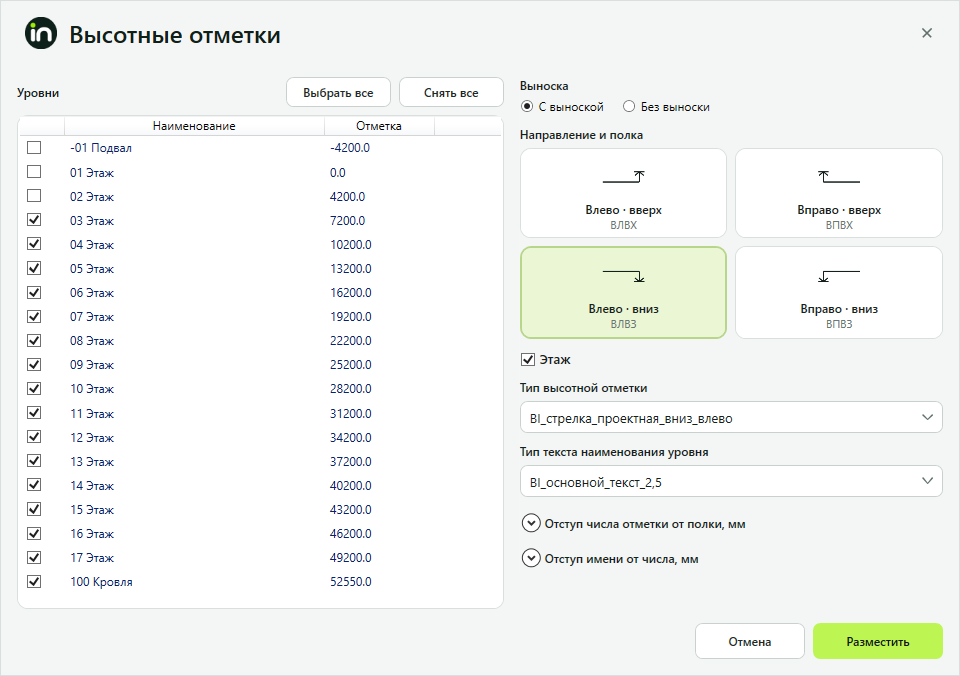Select the 'Вправо · вверх' direction card
This screenshot has width=960, height=676.
point(839,193)
